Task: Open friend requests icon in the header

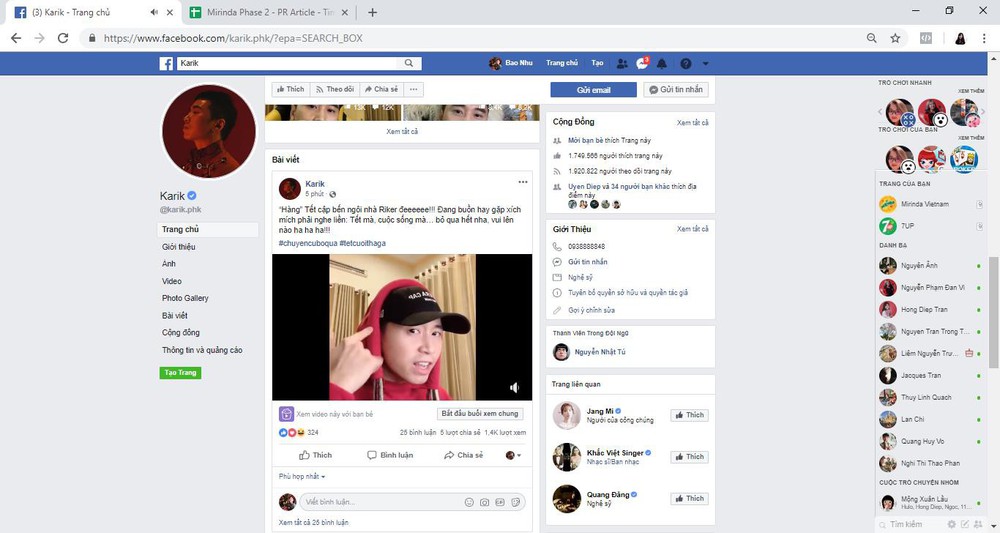Action: (622, 63)
